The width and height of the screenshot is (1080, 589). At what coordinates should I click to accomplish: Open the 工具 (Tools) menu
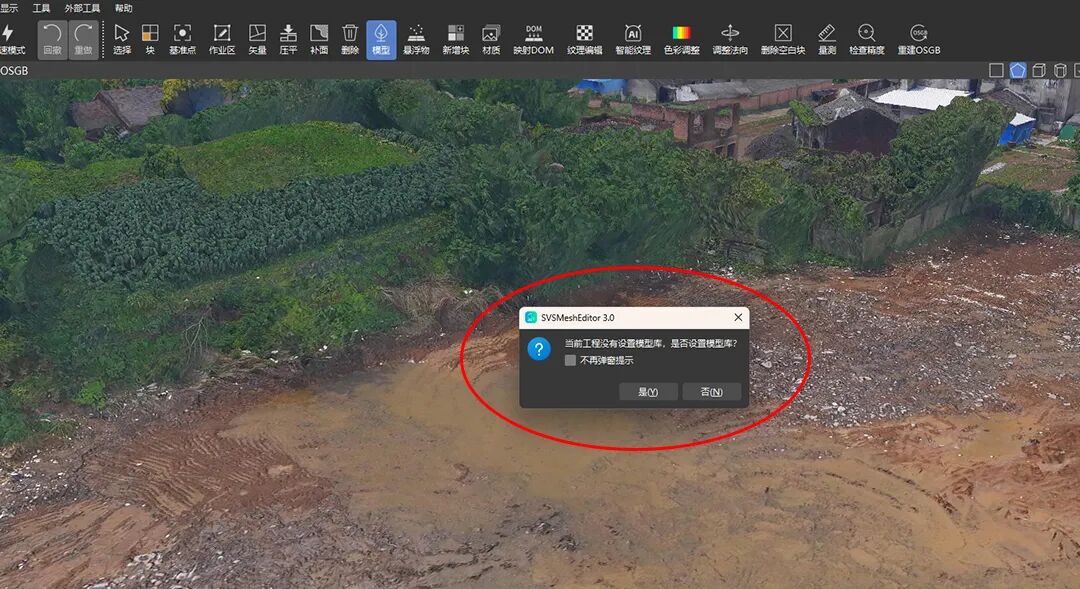42,8
